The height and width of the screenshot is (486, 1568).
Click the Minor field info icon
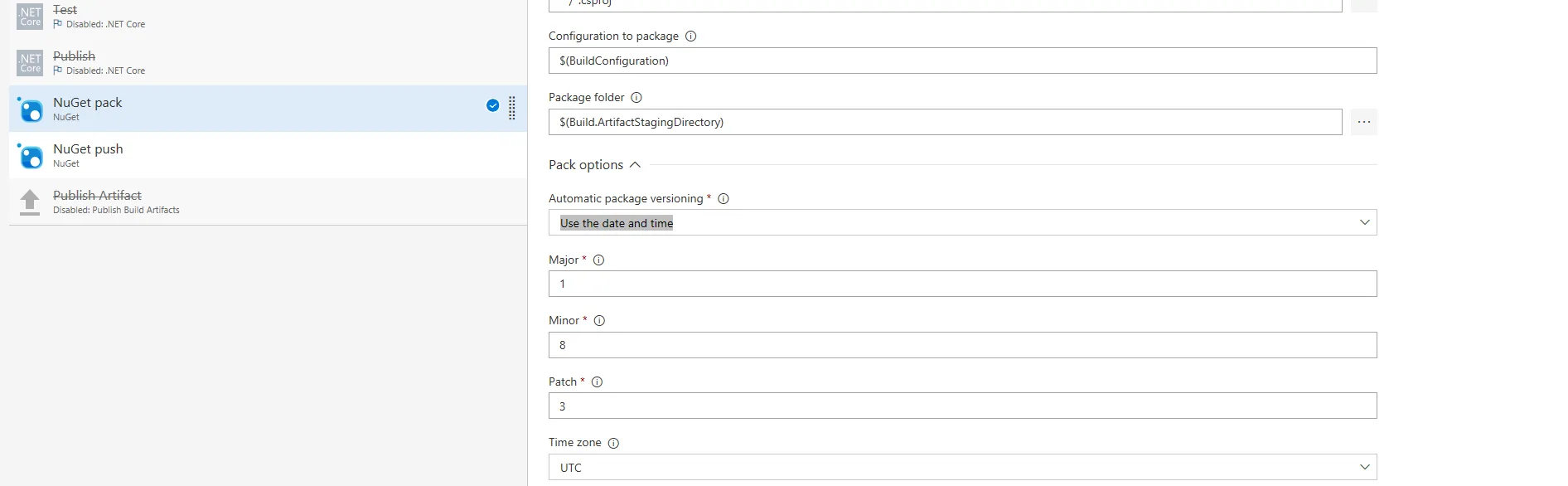(x=600, y=321)
